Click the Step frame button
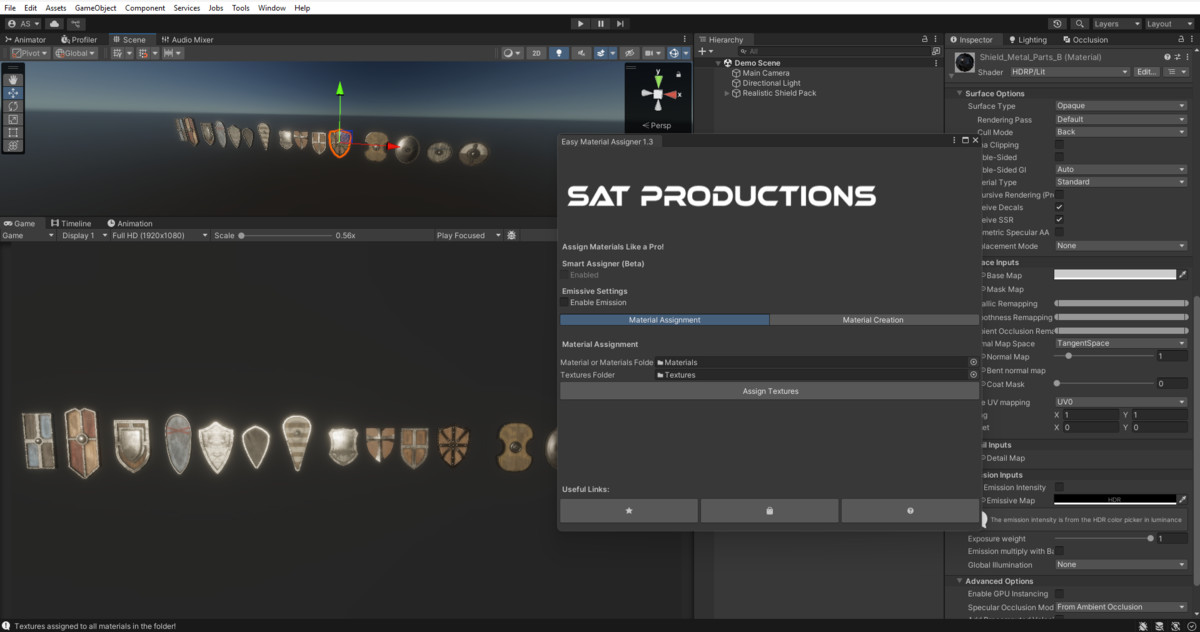Image resolution: width=1200 pixels, height=632 pixels. click(620, 23)
